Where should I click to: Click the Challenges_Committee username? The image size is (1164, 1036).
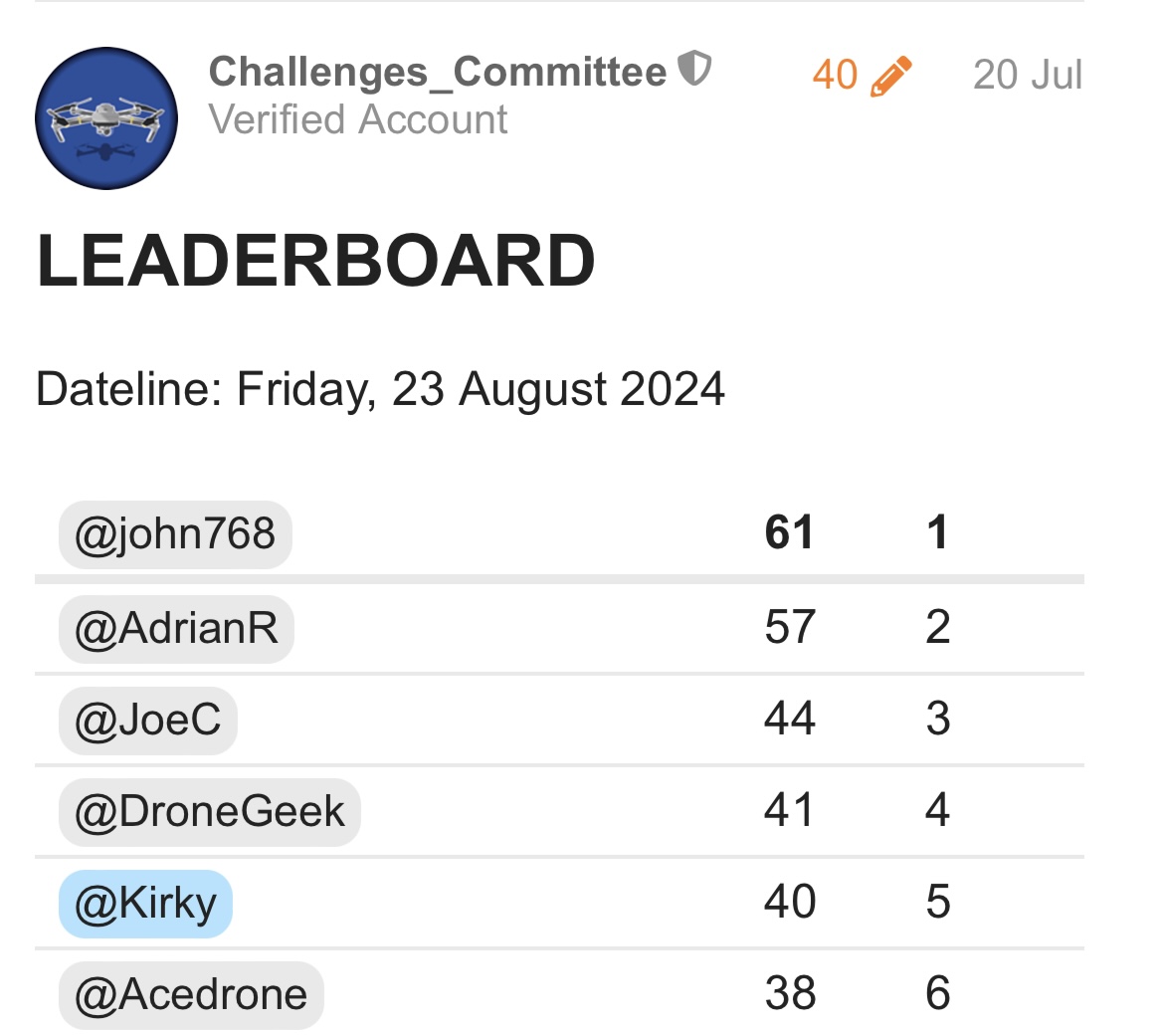click(x=437, y=72)
